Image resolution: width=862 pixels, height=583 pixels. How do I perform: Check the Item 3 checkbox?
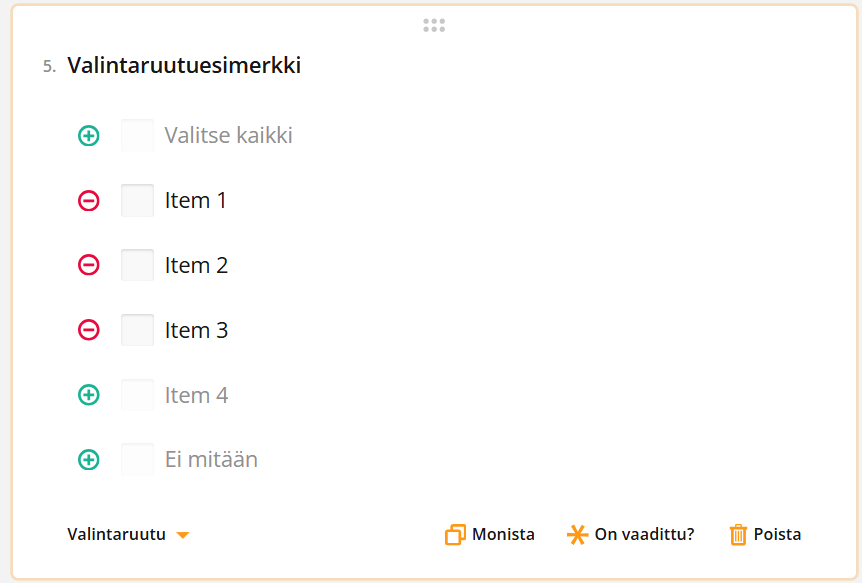[137, 330]
